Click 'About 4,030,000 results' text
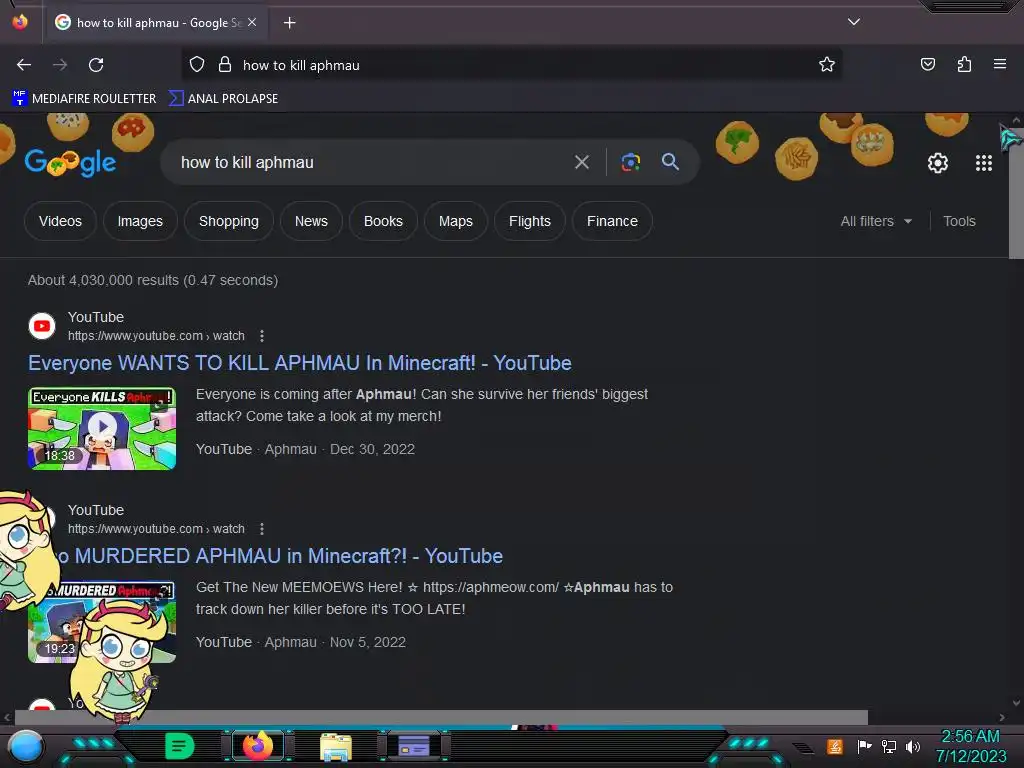This screenshot has height=768, width=1024. 153,280
